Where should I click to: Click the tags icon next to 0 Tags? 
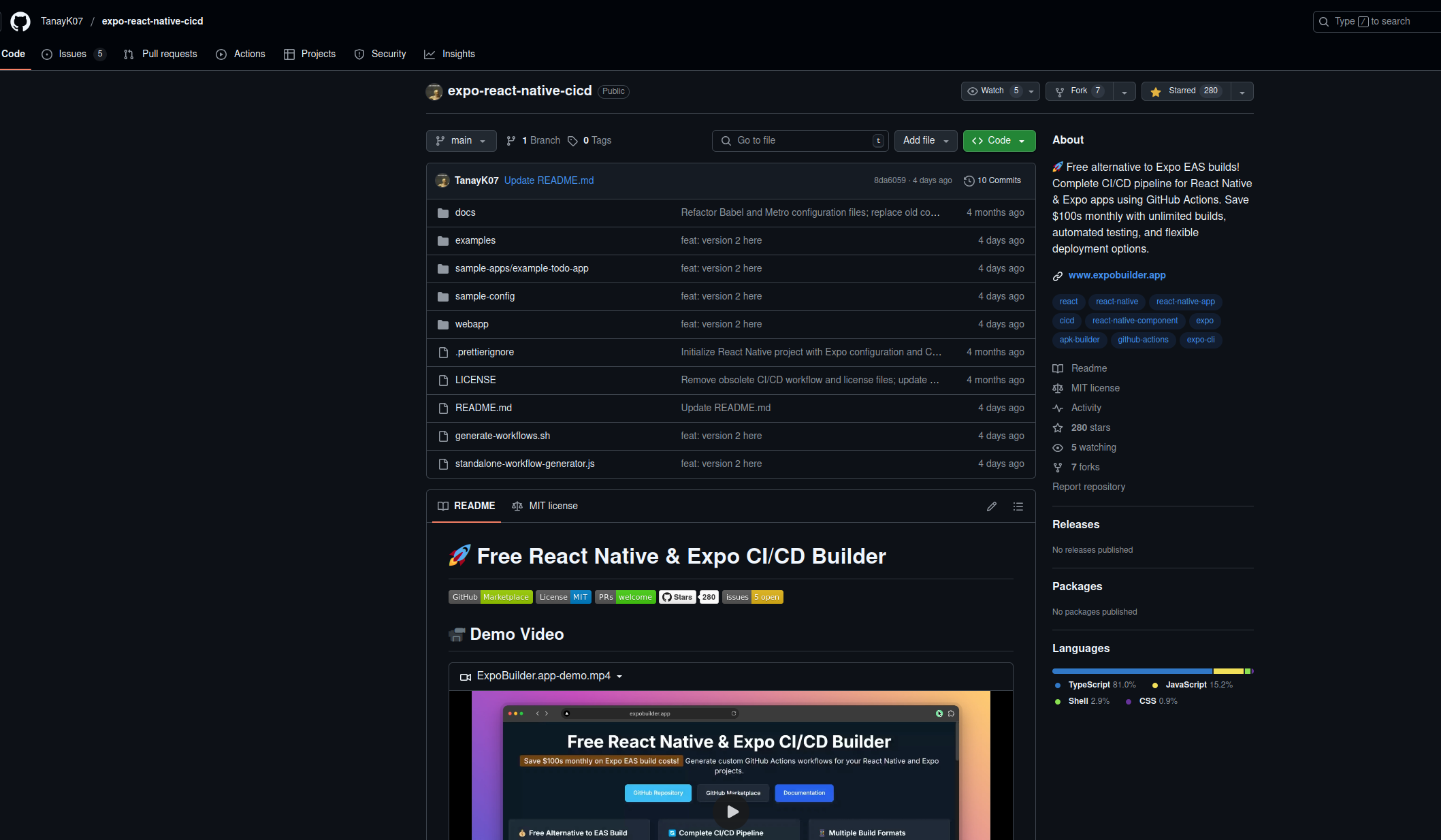(x=572, y=141)
